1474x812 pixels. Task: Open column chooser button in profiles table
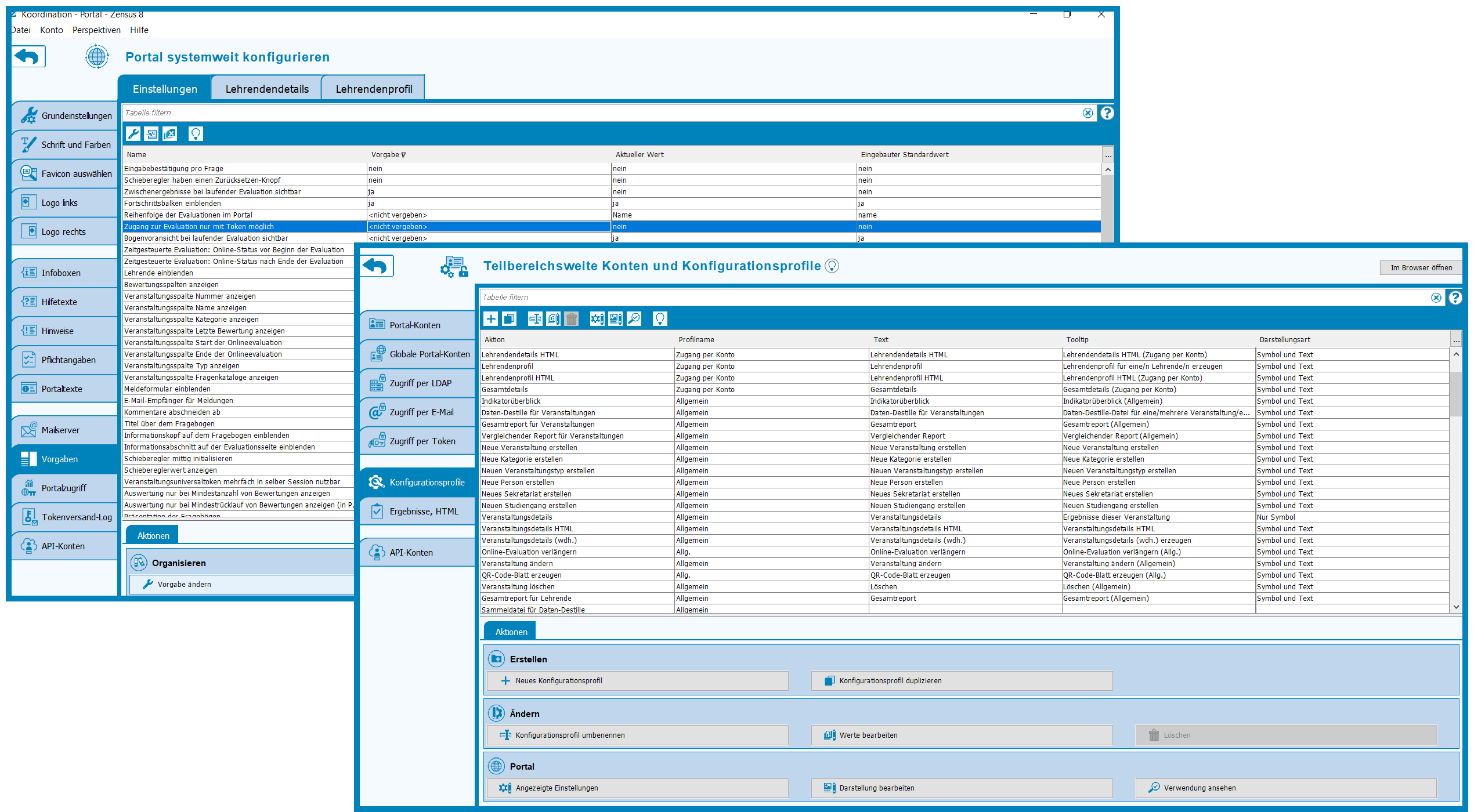[1455, 340]
